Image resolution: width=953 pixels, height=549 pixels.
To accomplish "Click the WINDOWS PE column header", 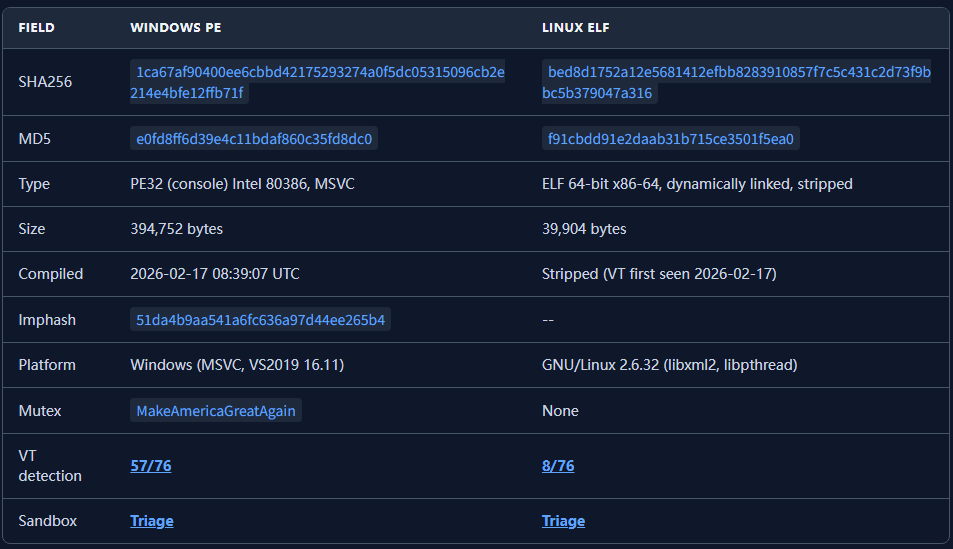I will (176, 27).
